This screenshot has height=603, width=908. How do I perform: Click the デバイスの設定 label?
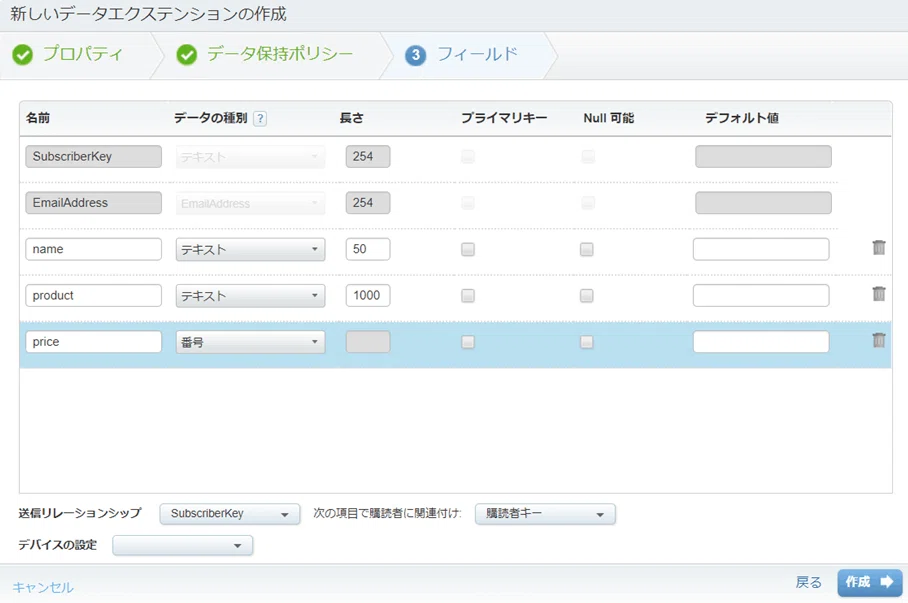pyautogui.click(x=57, y=545)
